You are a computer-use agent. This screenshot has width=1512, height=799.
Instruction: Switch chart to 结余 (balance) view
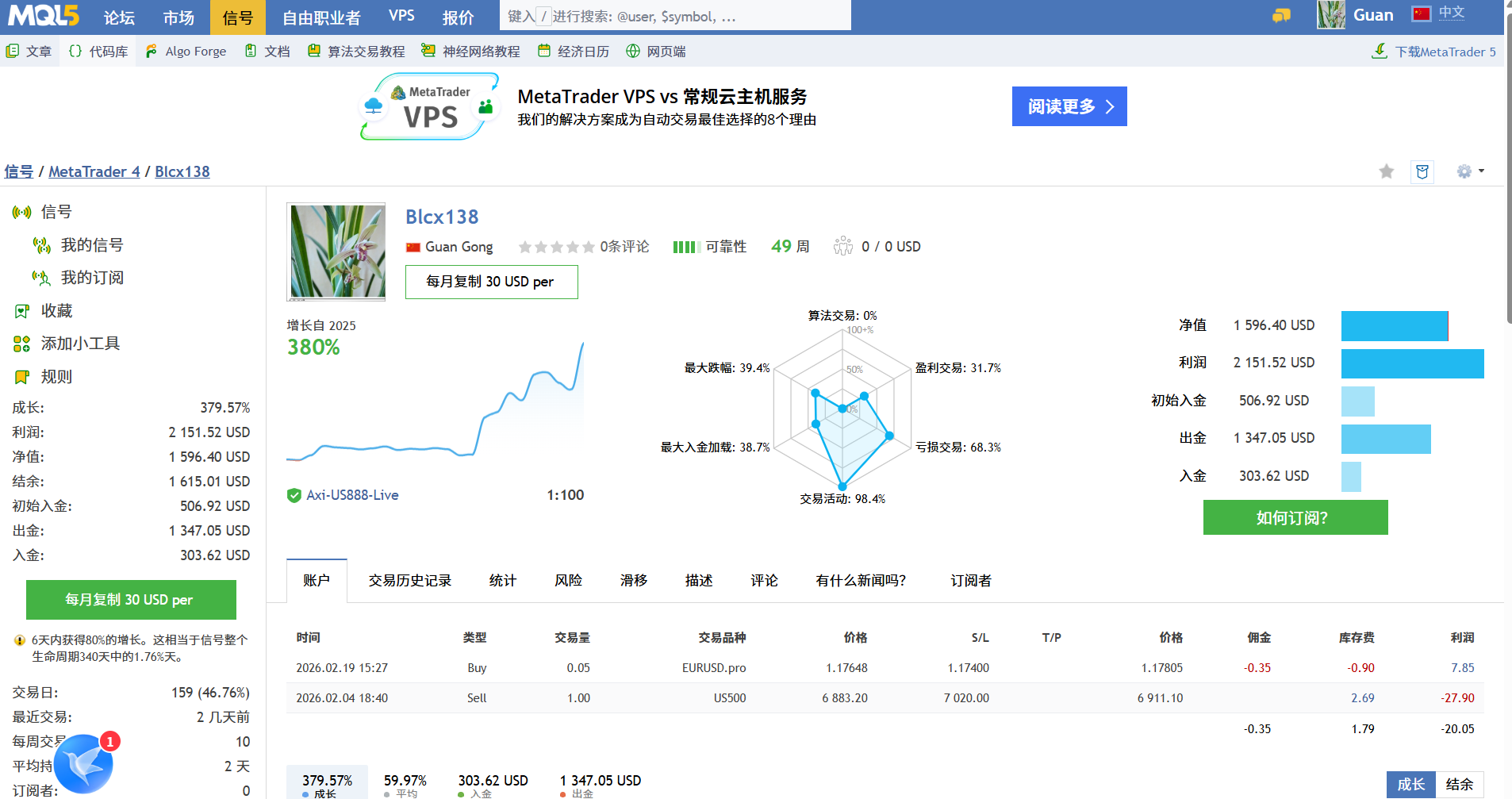tap(1459, 784)
